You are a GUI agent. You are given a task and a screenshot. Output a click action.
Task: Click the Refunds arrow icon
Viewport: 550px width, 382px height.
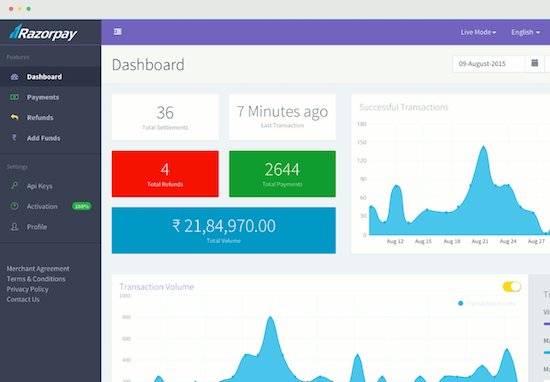[14, 117]
